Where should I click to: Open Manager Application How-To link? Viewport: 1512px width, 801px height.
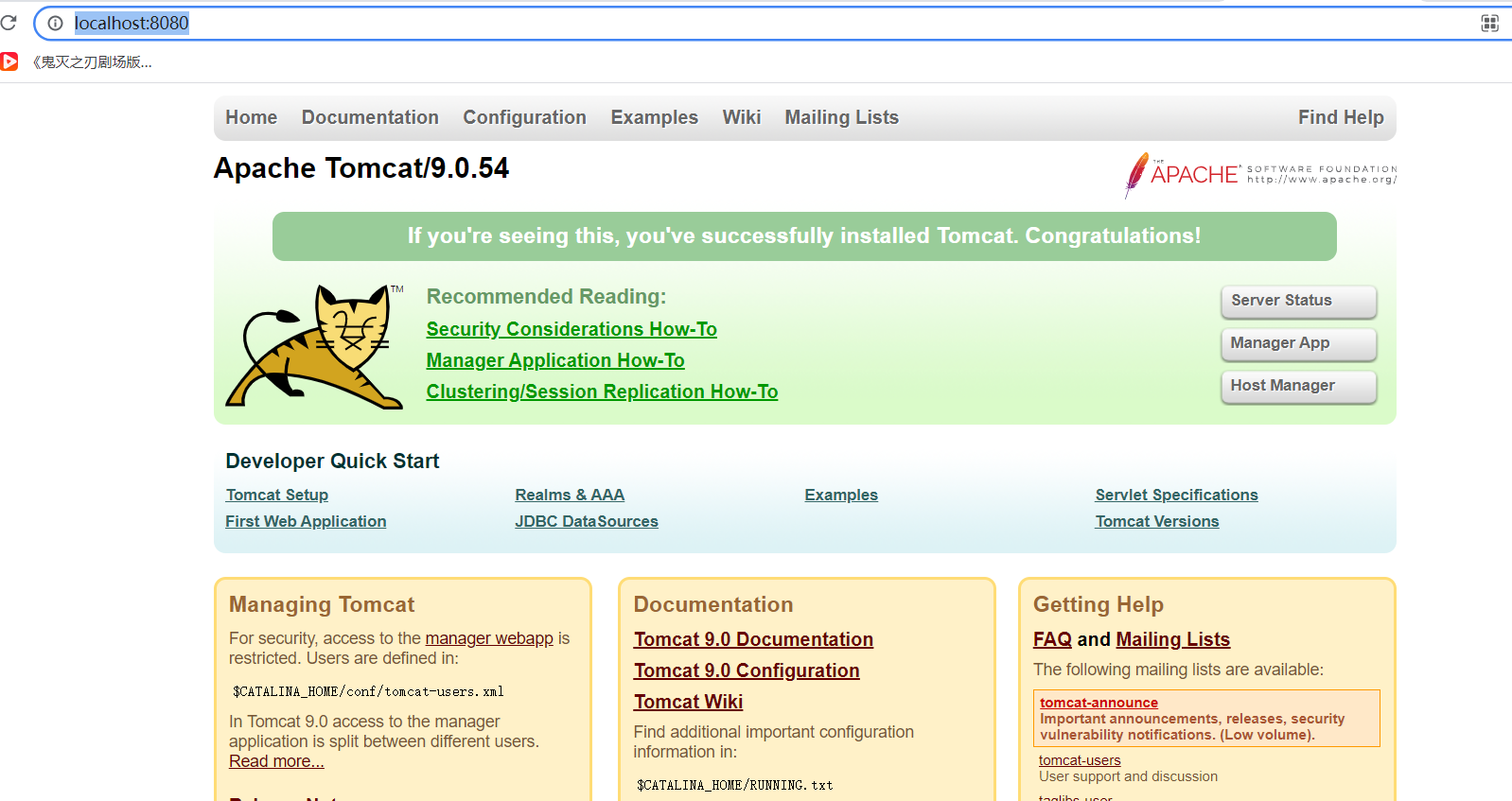tap(555, 360)
